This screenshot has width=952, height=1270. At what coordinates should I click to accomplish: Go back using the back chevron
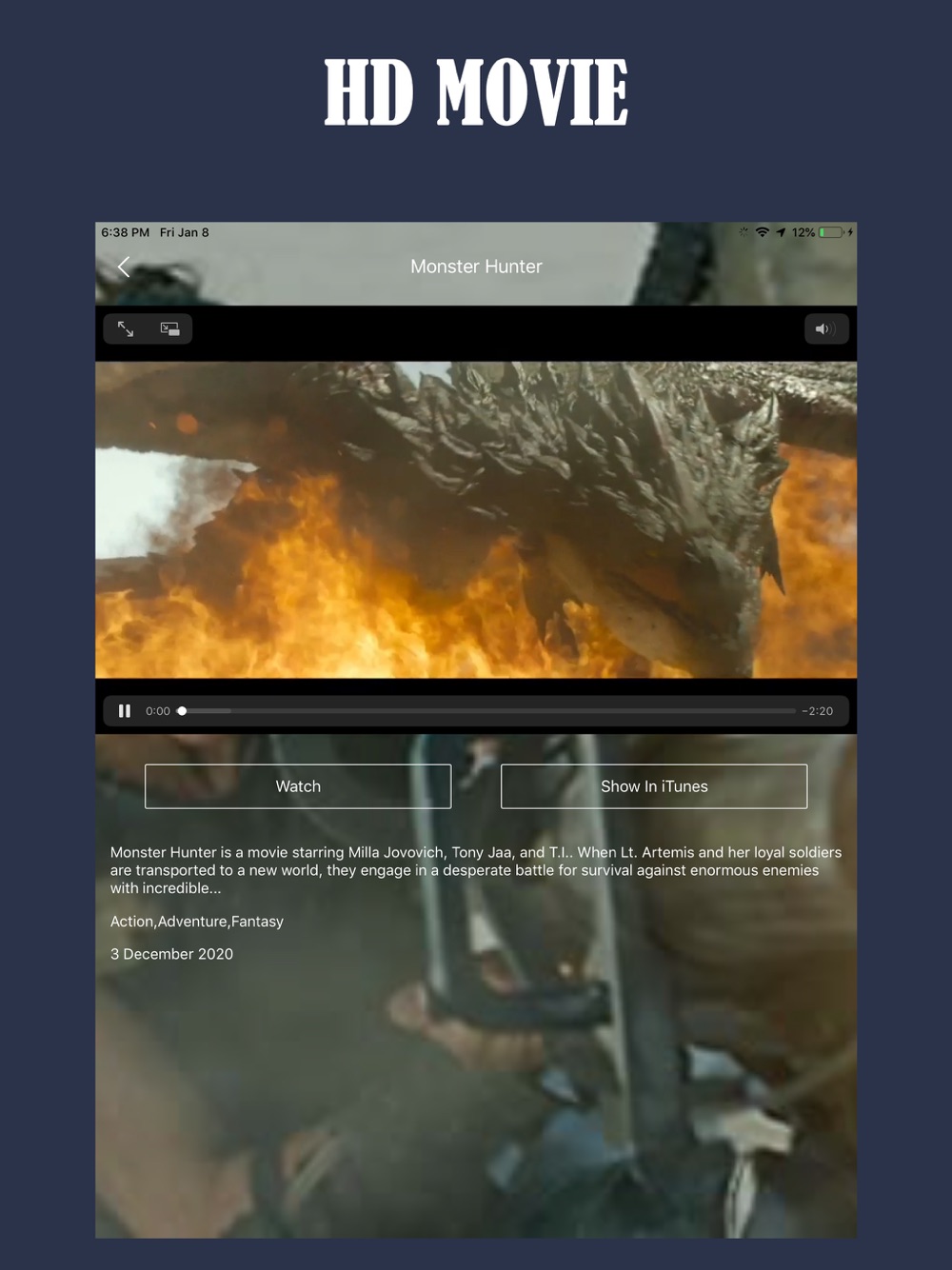point(124,267)
